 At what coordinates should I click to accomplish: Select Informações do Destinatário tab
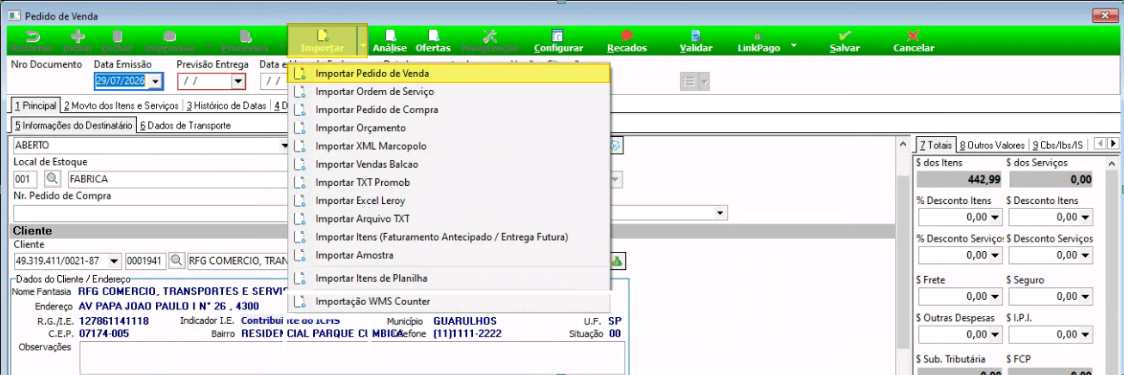coord(74,125)
